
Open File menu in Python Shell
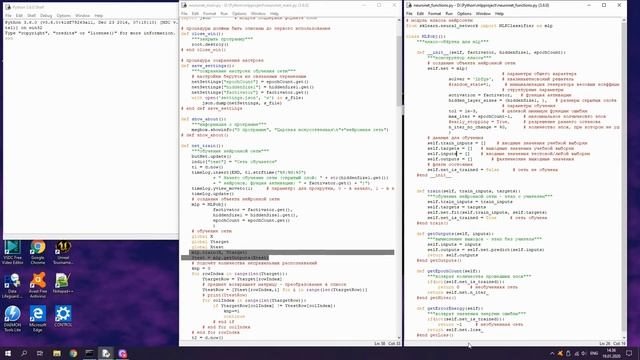click(8, 16)
